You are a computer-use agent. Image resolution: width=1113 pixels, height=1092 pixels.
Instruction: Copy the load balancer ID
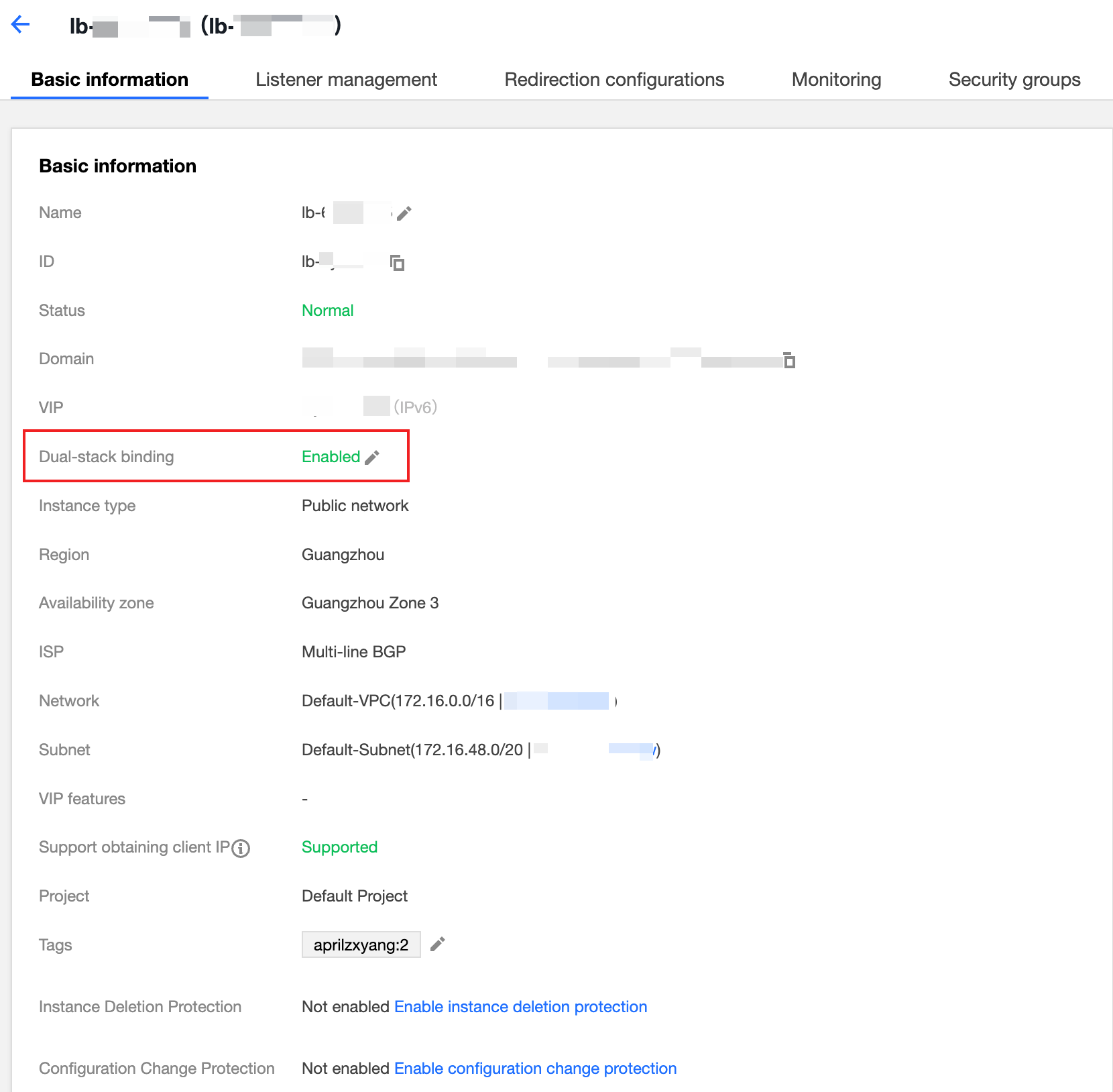click(x=398, y=263)
